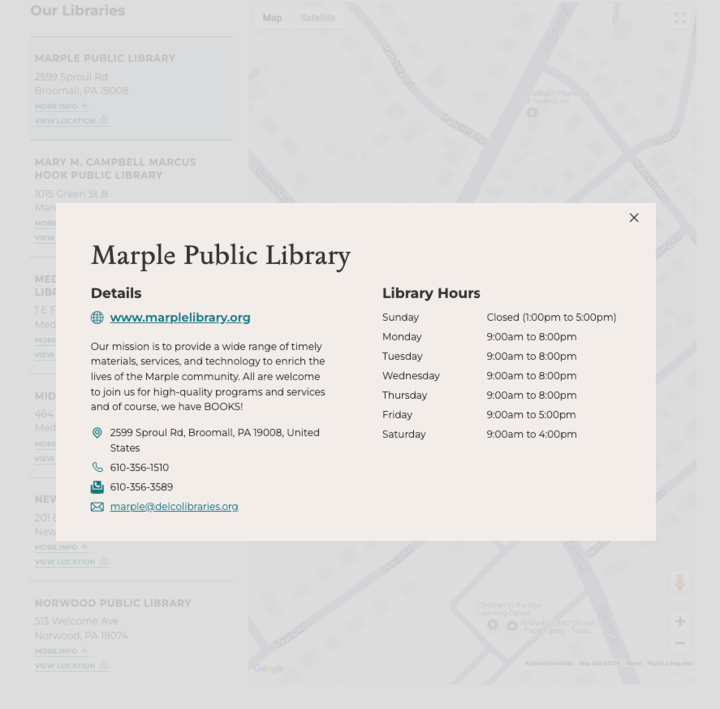Click the Marple Public Library dialog title
Image resolution: width=720 pixels, height=709 pixels.
click(221, 256)
